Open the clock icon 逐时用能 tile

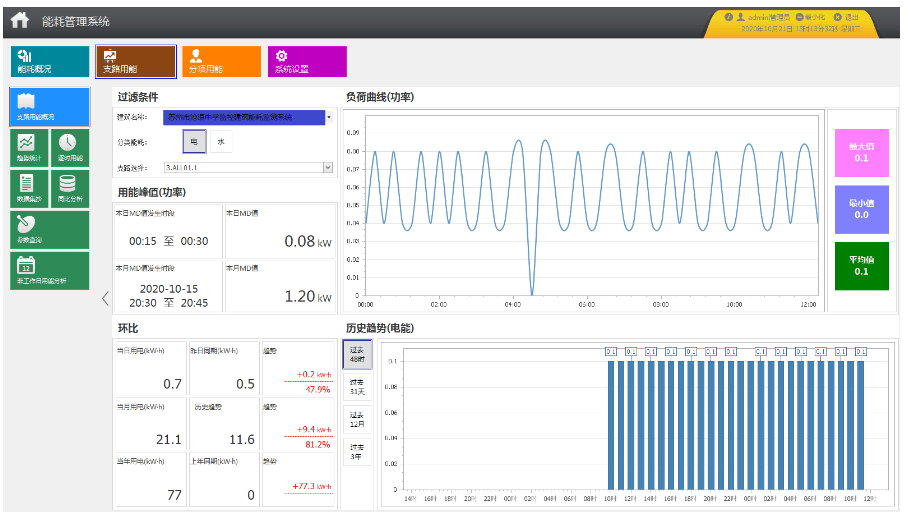coord(70,148)
